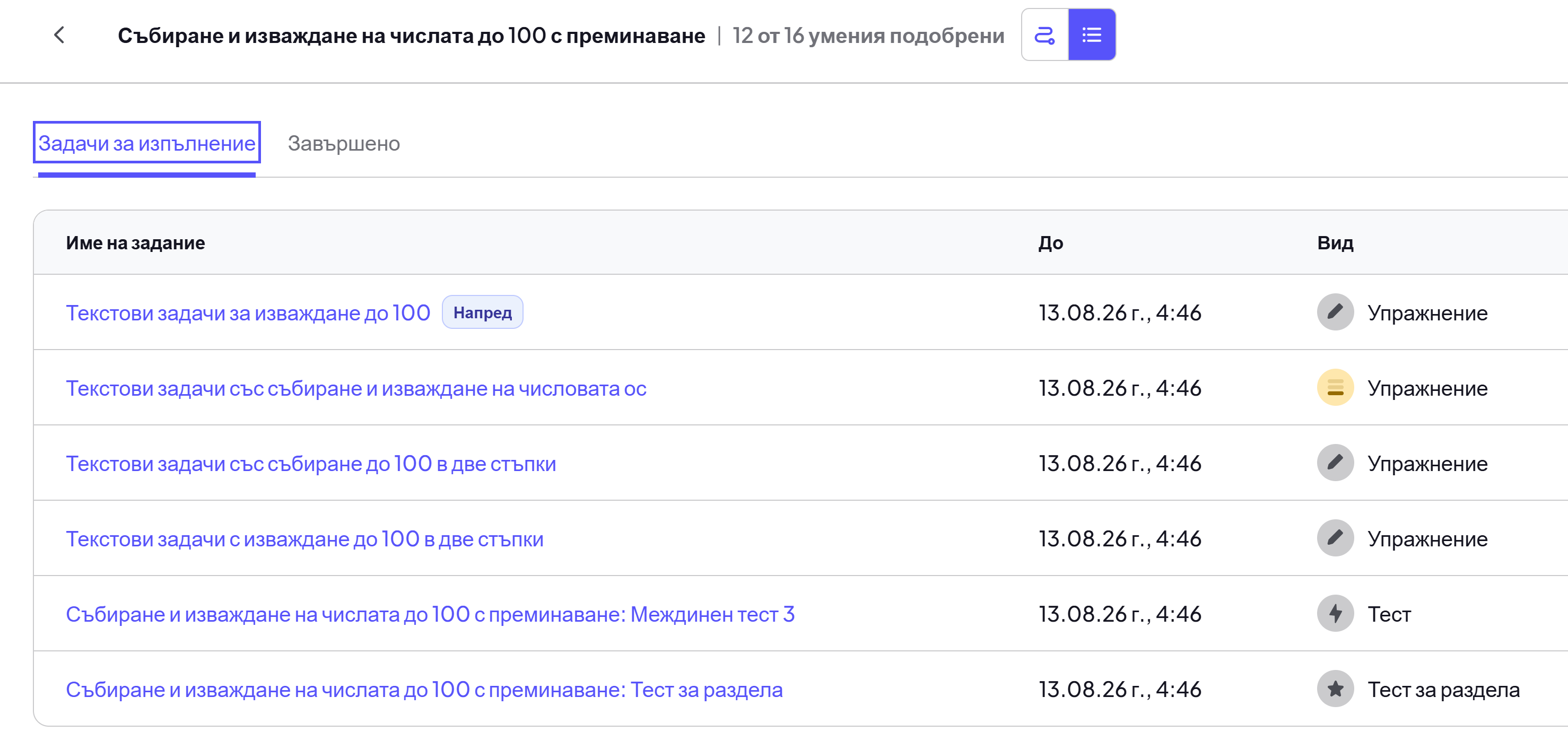Click due date of изваждане до 100 в две стъпки

click(x=1120, y=539)
